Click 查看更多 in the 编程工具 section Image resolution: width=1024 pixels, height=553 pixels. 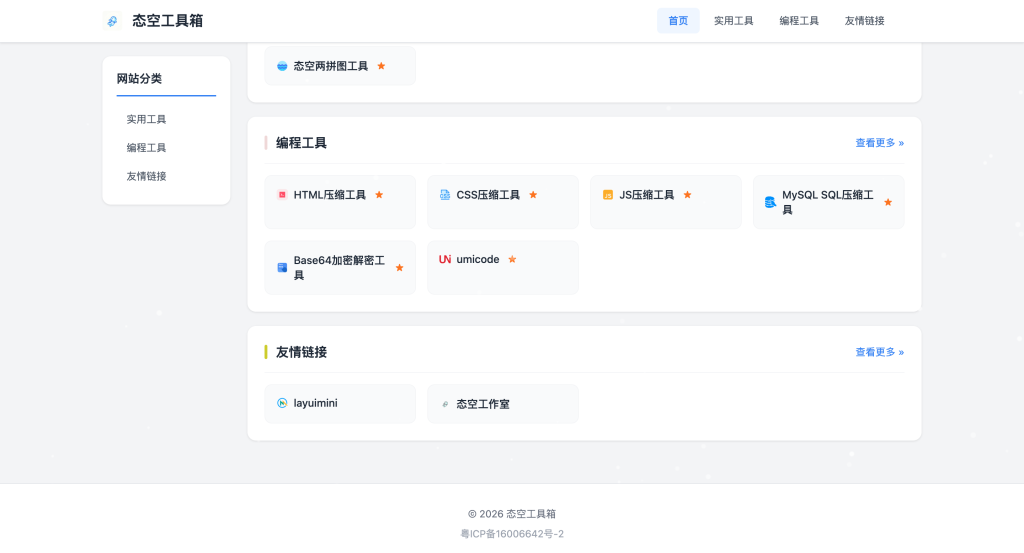[x=880, y=143]
